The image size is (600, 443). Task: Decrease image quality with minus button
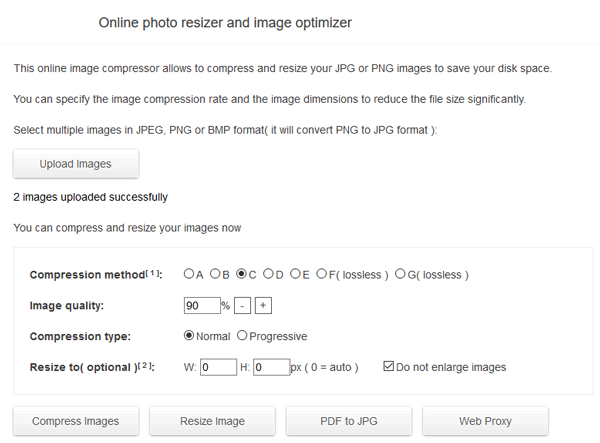coord(242,305)
